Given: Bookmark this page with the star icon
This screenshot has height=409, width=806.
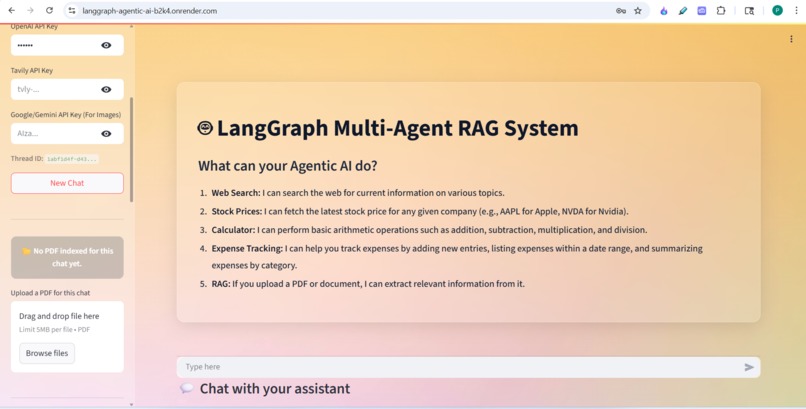Looking at the screenshot, I should (x=638, y=10).
